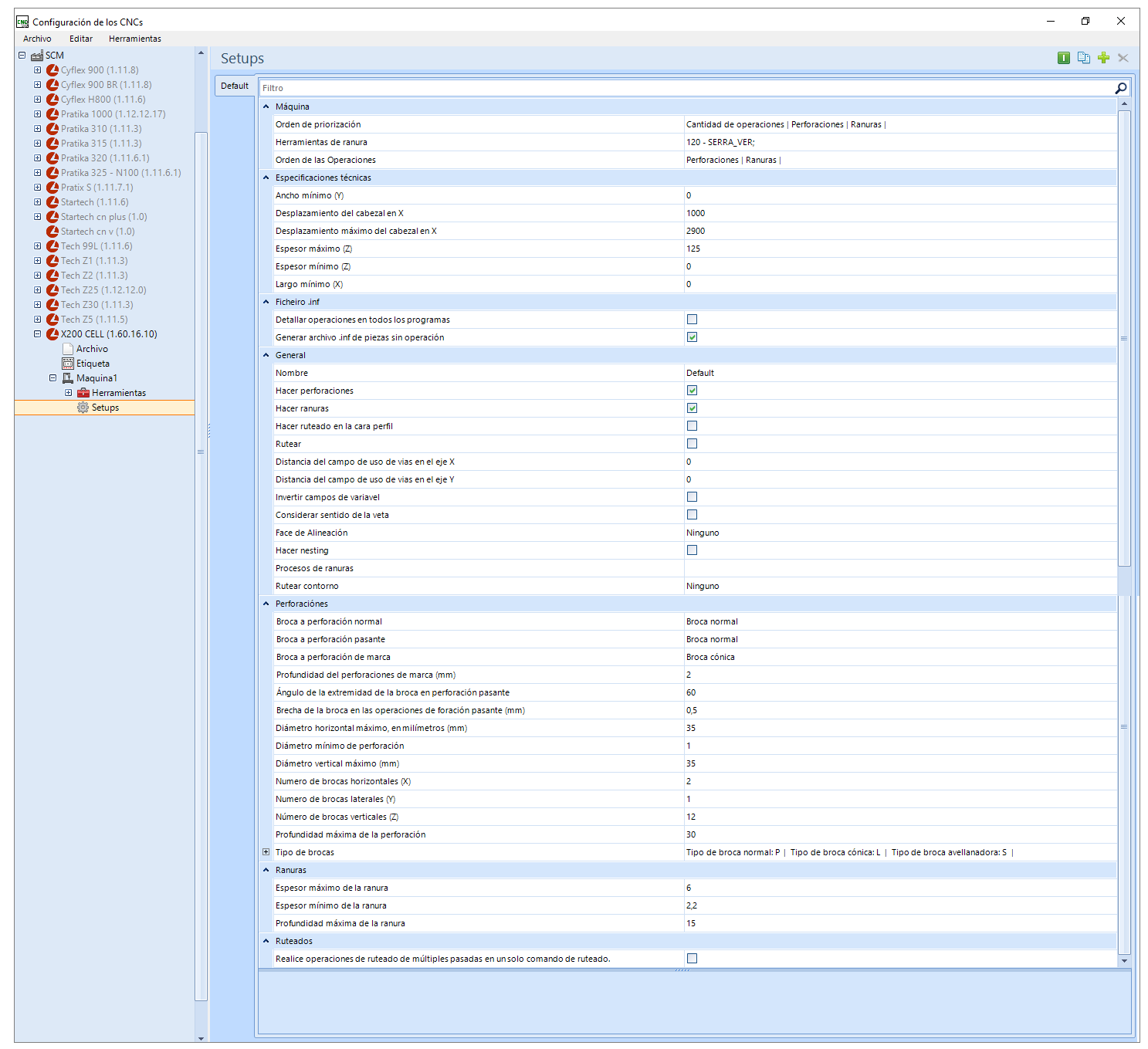Viewport: 1148px width, 1049px height.
Task: Click the Etiqueta label icon in tree
Action: 68,364
